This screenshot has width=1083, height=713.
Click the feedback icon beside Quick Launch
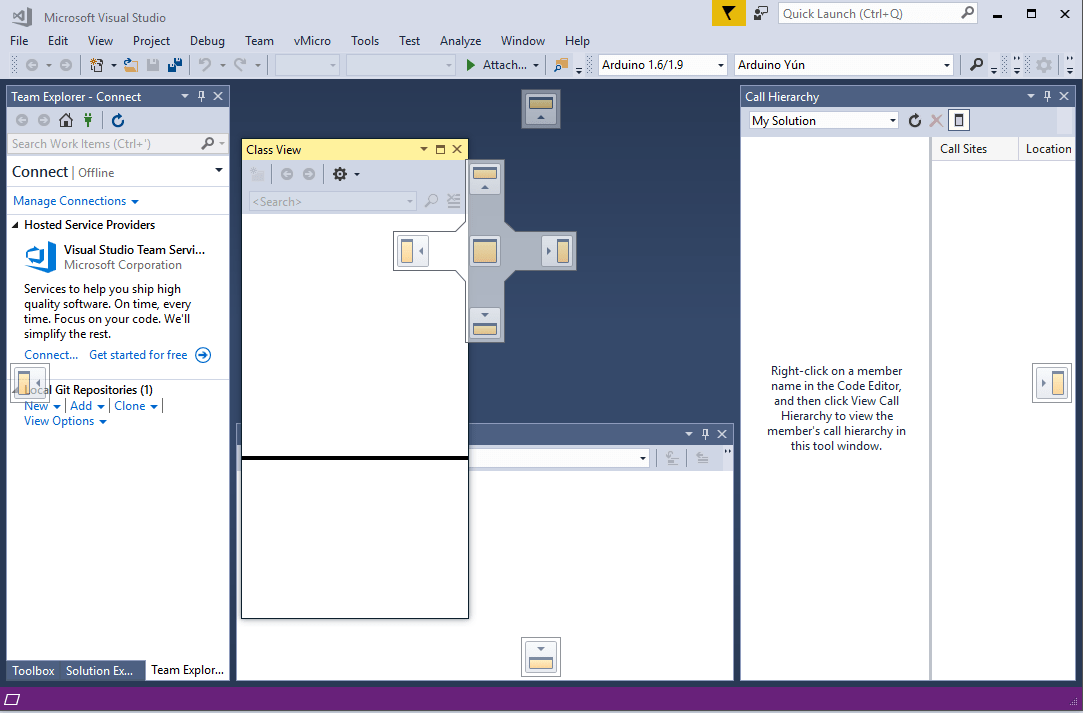(761, 13)
